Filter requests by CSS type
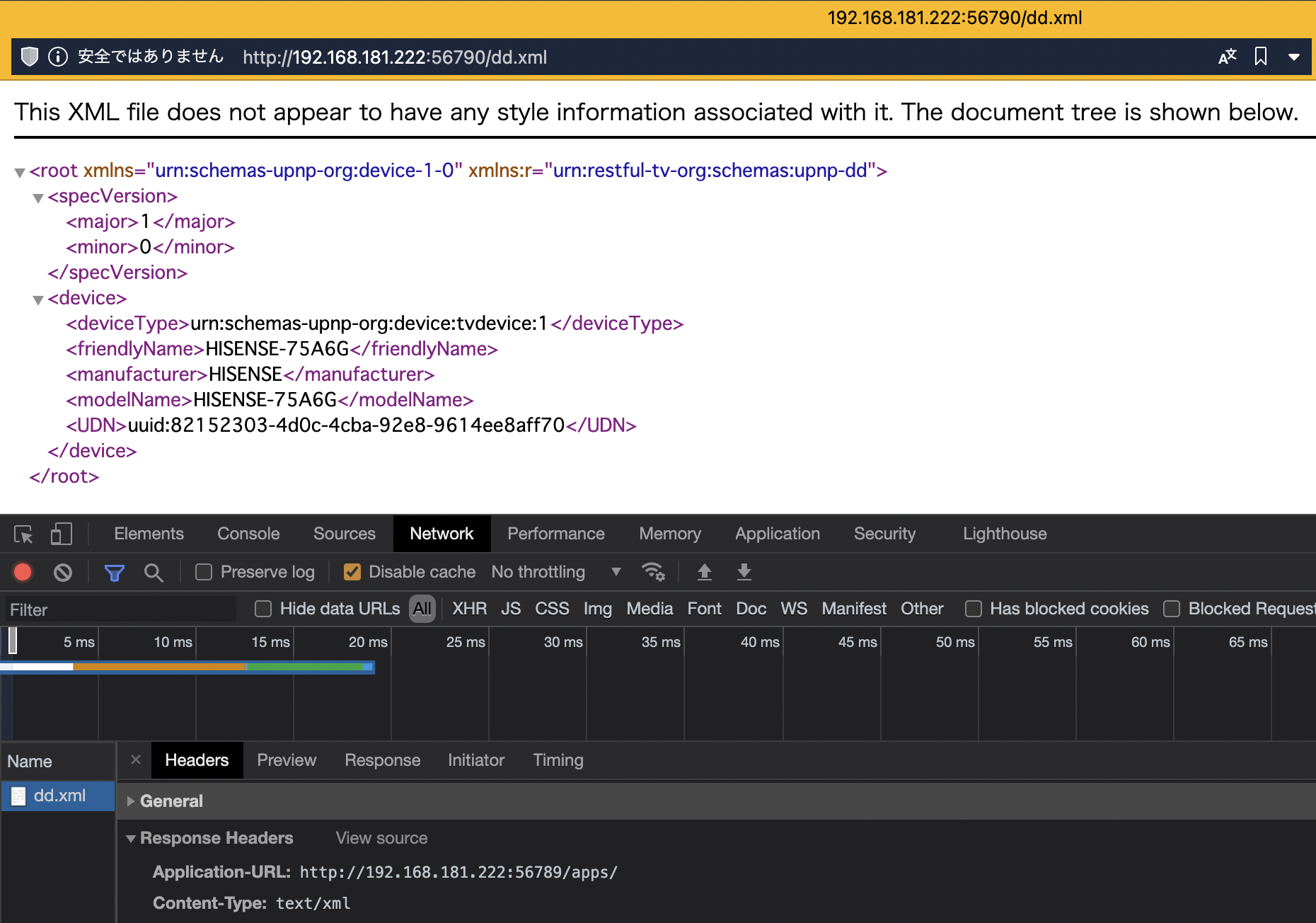The height and width of the screenshot is (923, 1316). 552,609
